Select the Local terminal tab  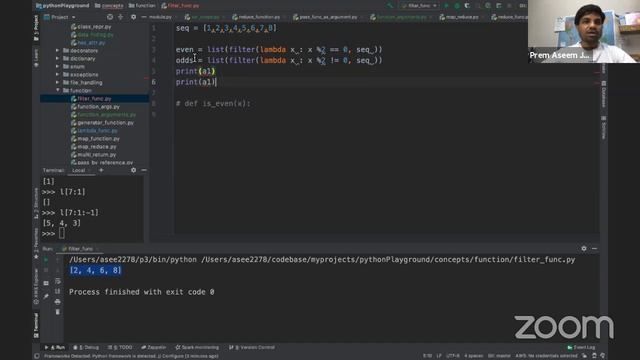tap(78, 170)
